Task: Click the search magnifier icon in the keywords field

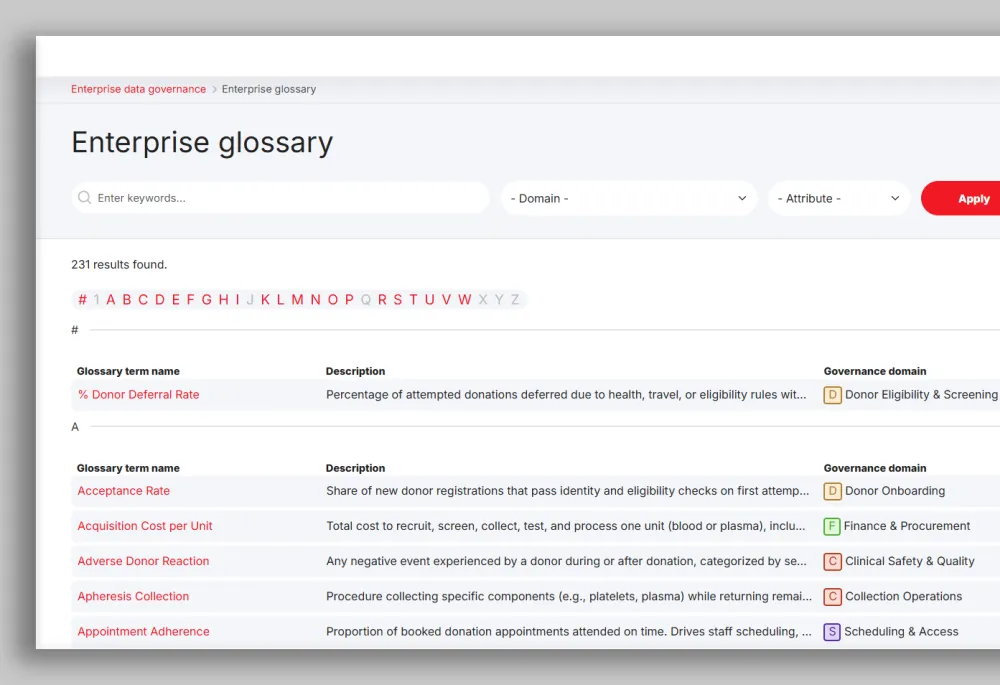Action: pos(85,198)
